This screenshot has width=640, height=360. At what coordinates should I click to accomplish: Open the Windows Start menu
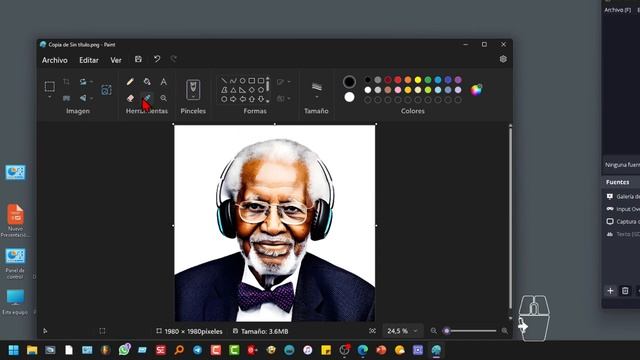coord(13,350)
